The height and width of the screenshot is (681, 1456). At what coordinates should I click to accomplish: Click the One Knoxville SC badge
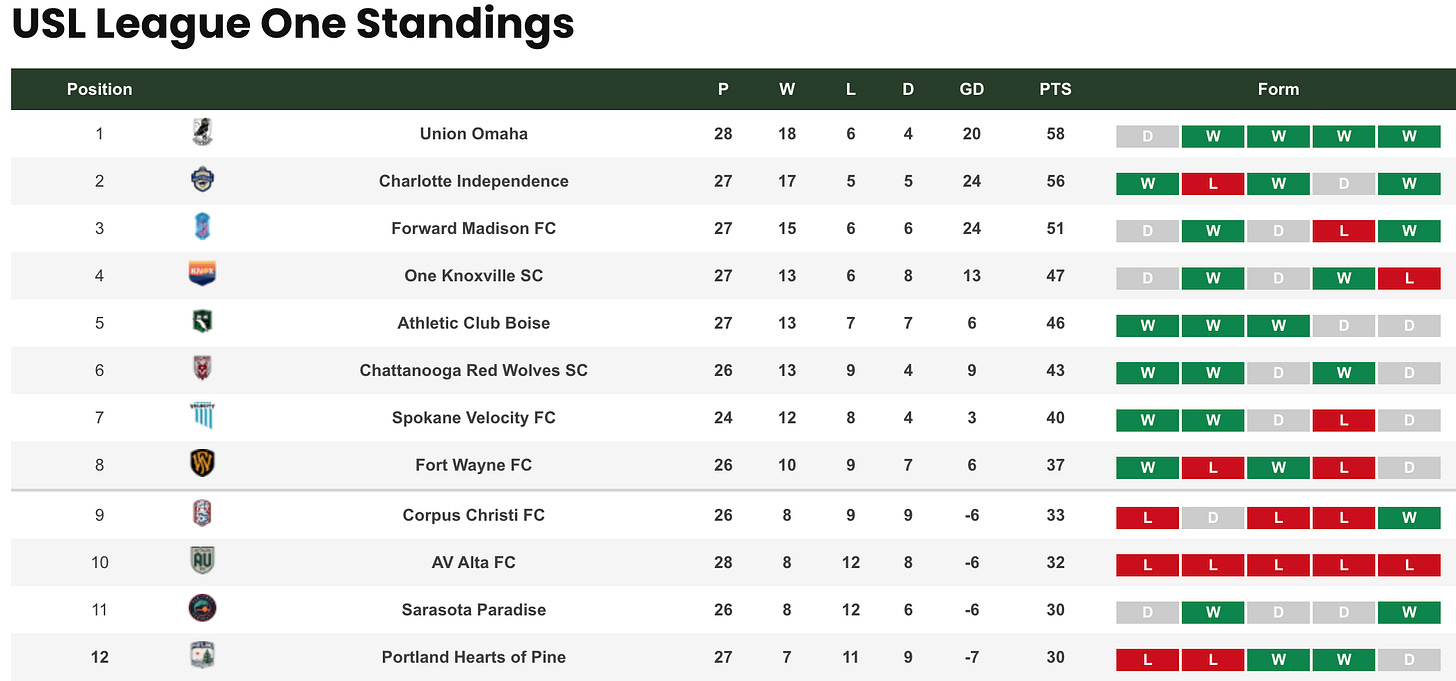202,274
